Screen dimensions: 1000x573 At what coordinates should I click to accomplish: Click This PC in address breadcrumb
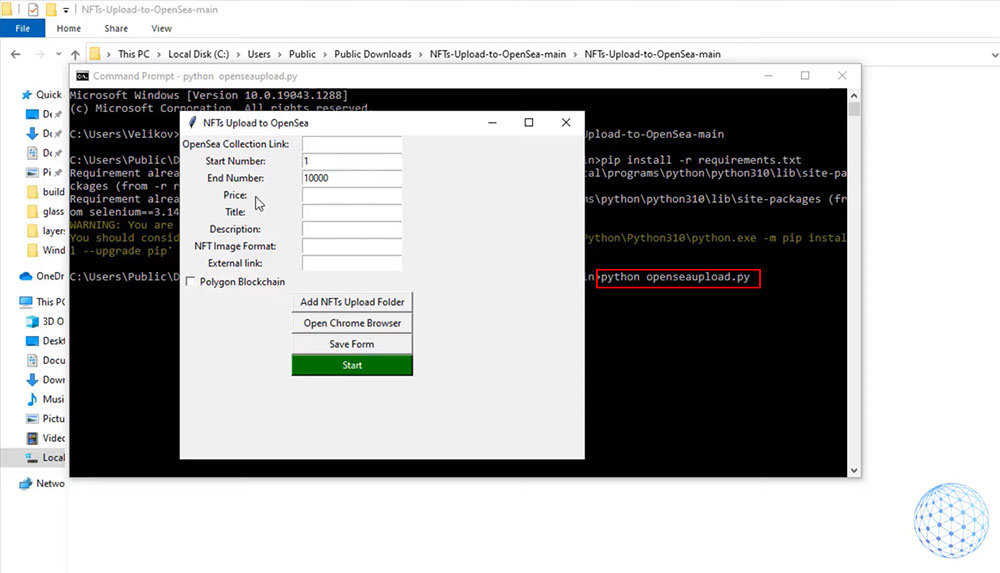pyautogui.click(x=134, y=54)
